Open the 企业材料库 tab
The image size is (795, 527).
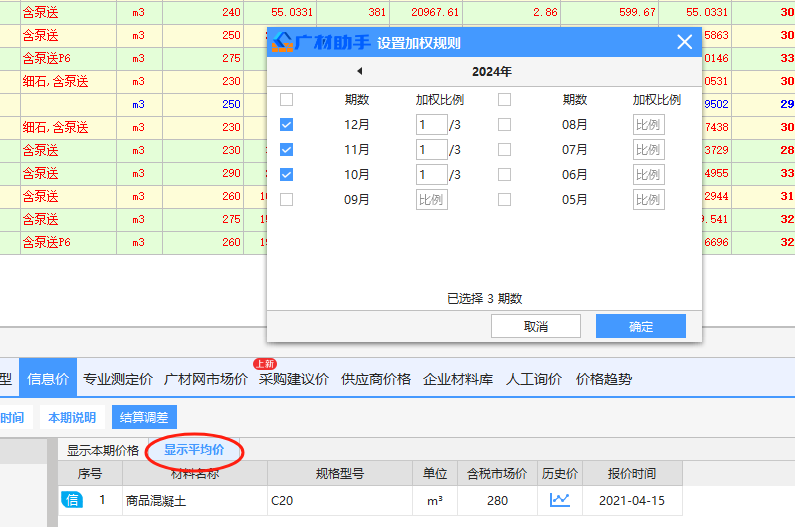[458, 379]
